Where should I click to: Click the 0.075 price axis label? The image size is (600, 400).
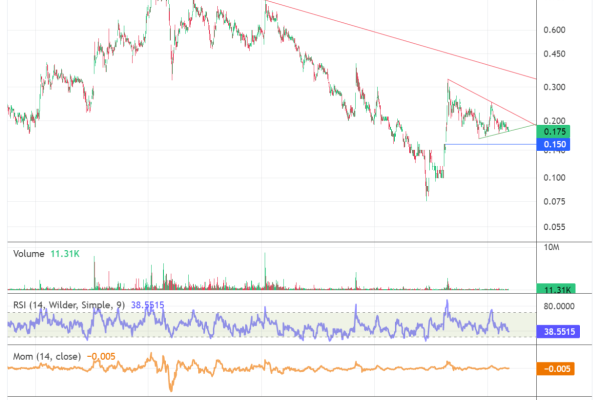point(554,201)
